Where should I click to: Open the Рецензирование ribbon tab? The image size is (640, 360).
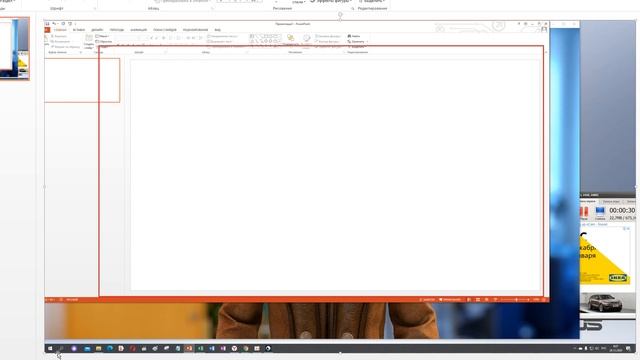pyautogui.click(x=195, y=30)
